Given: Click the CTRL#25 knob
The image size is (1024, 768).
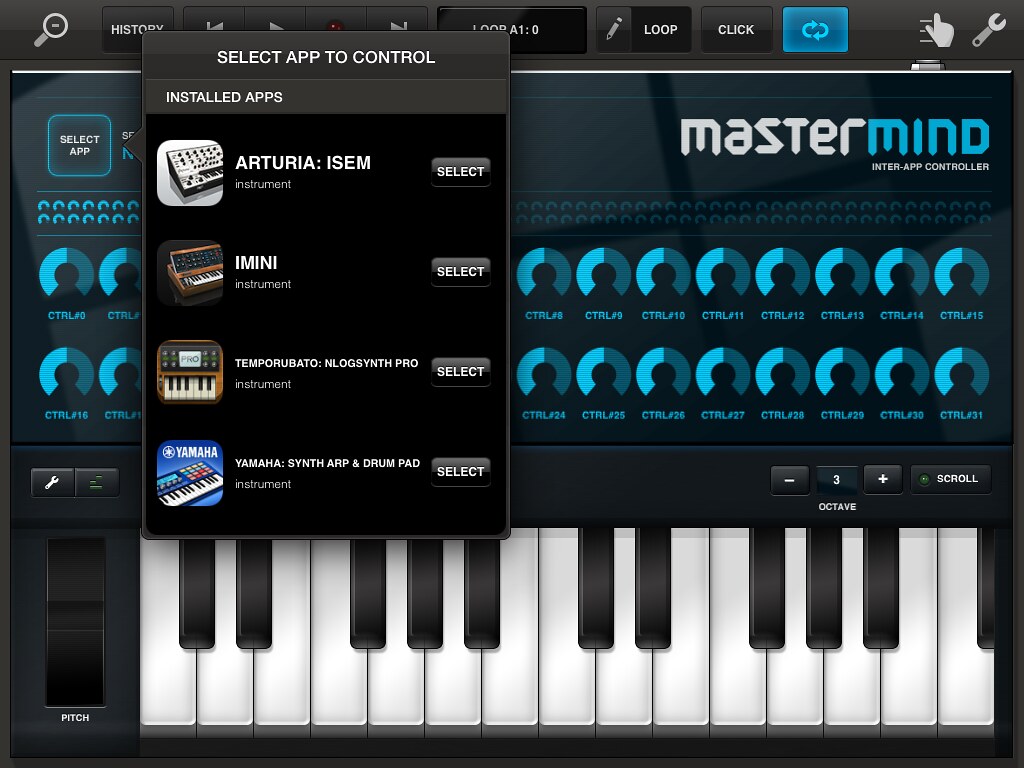Looking at the screenshot, I should click(603, 374).
